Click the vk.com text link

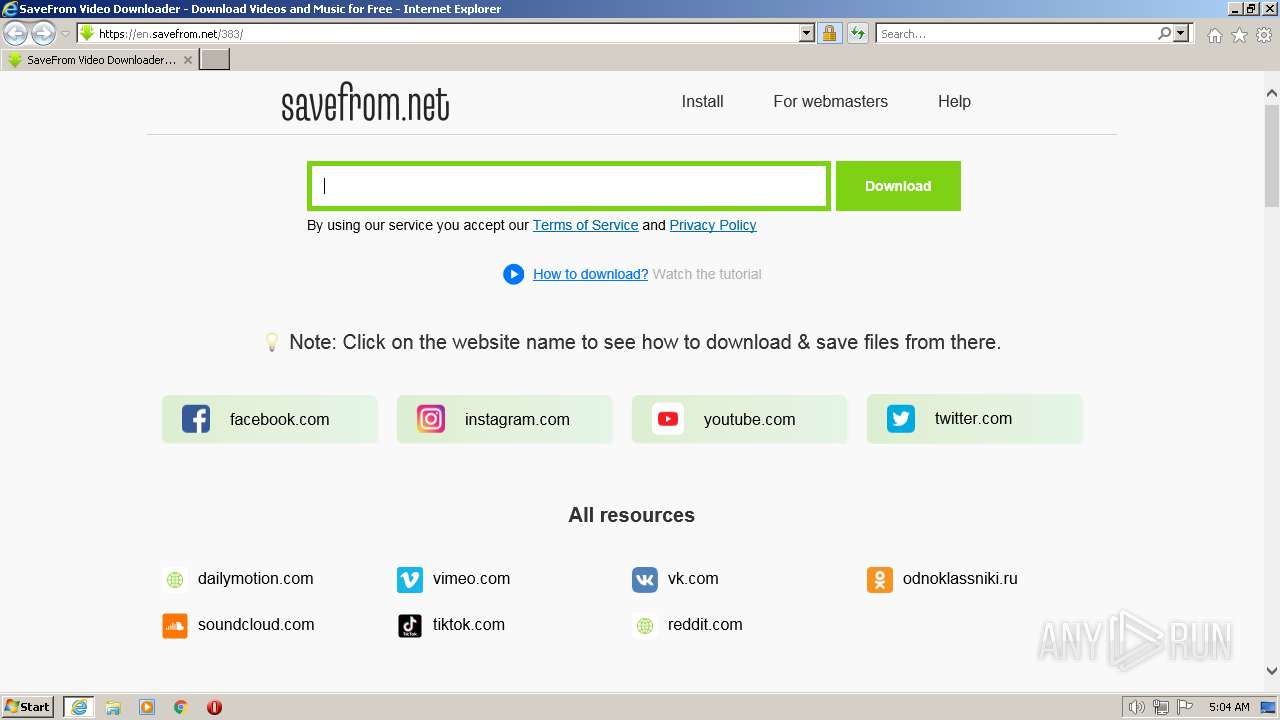click(693, 579)
